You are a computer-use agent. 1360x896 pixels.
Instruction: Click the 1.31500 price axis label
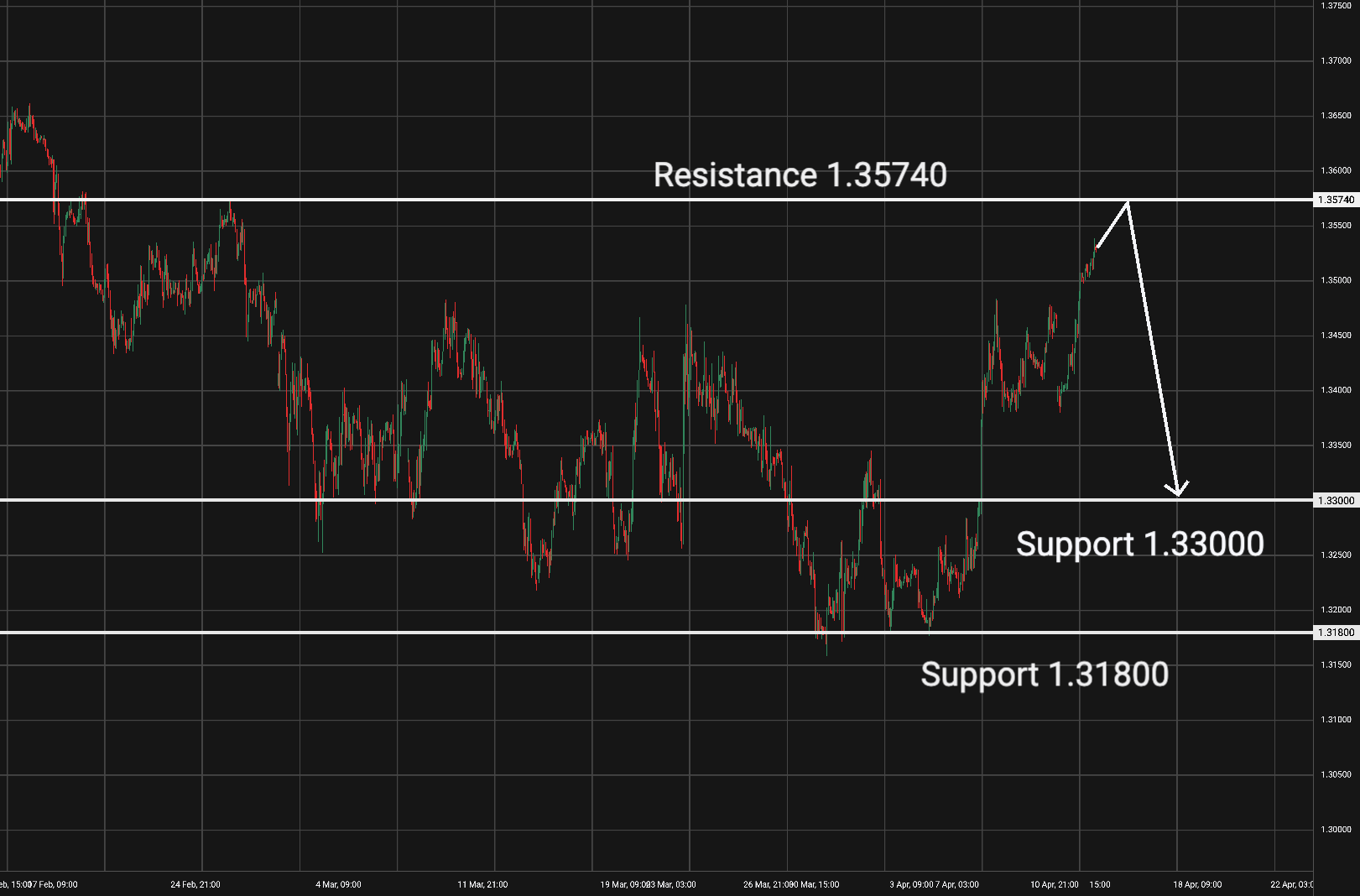[x=1337, y=664]
